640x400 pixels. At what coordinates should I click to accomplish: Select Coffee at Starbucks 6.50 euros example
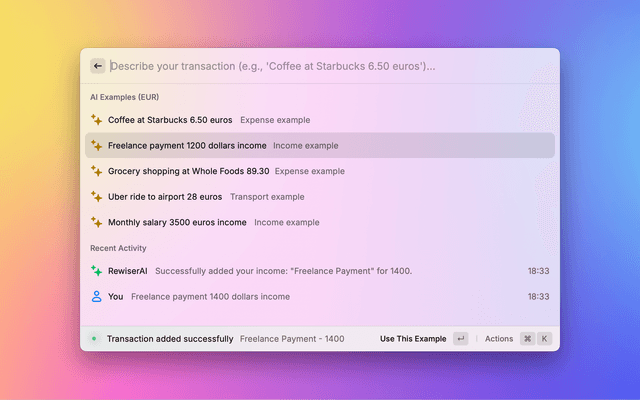pyautogui.click(x=170, y=120)
